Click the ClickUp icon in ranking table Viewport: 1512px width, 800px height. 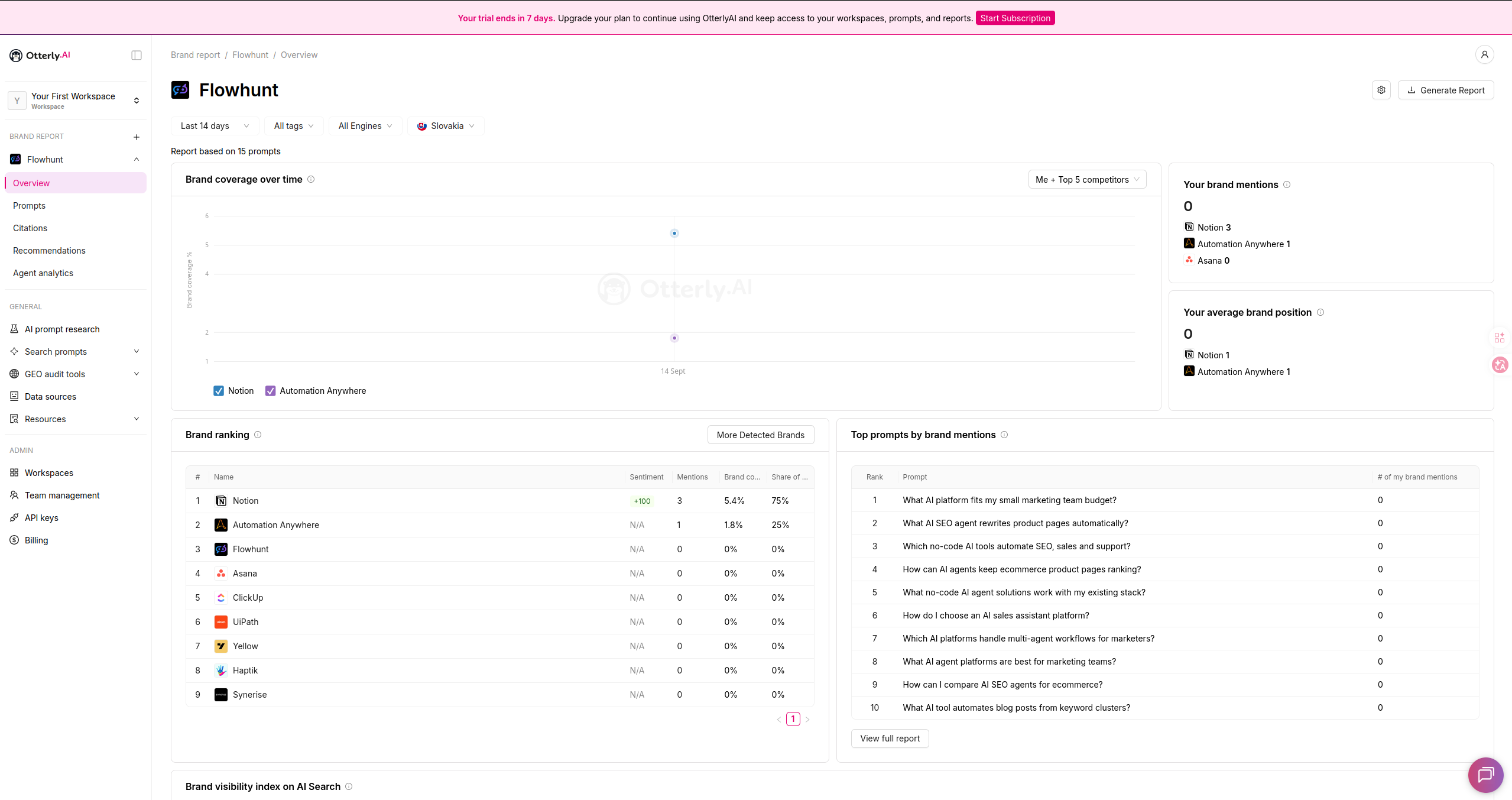[x=221, y=598]
